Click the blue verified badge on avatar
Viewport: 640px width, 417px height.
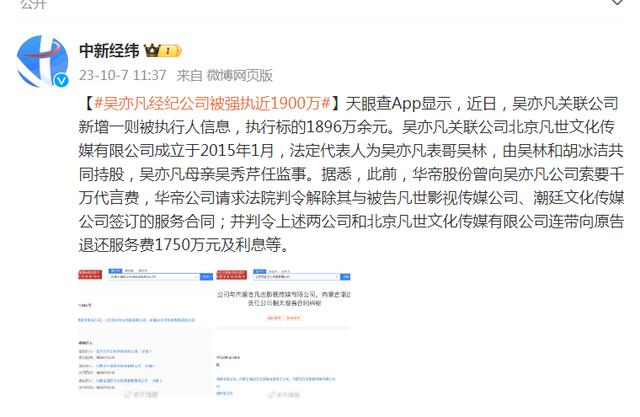(x=61, y=80)
